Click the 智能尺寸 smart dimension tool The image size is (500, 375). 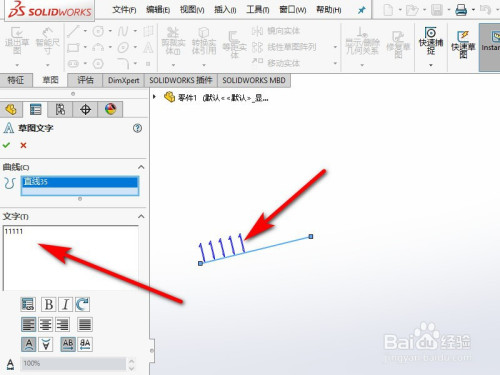click(x=47, y=41)
